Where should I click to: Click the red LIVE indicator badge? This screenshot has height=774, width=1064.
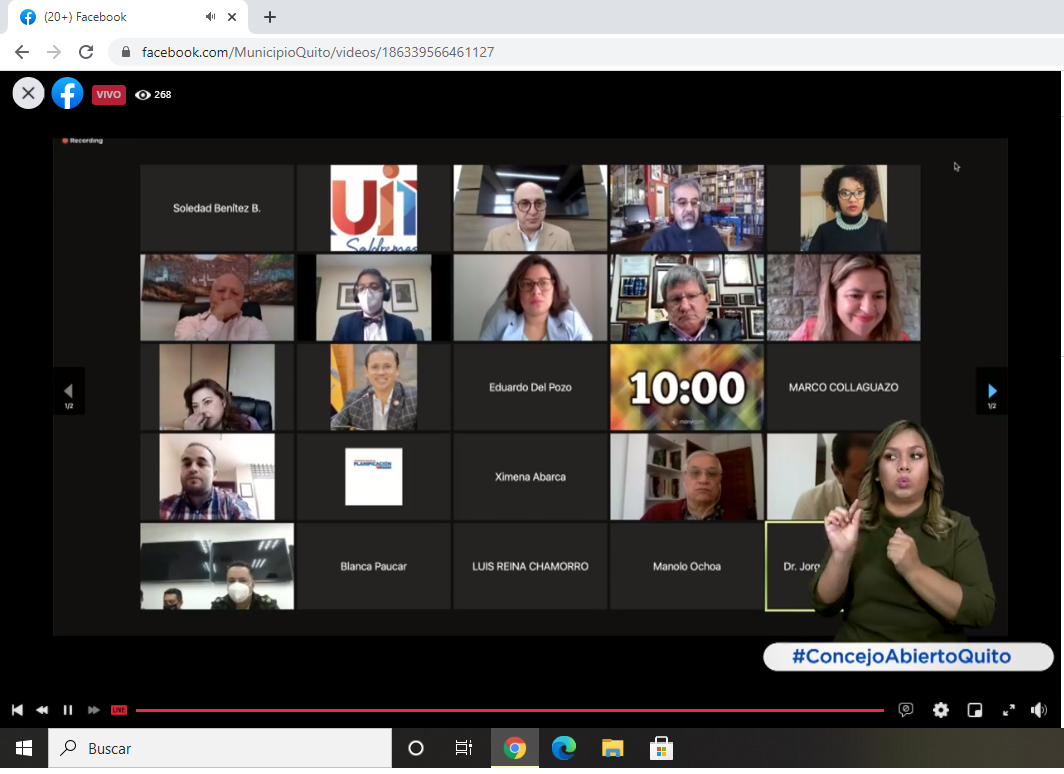119,710
